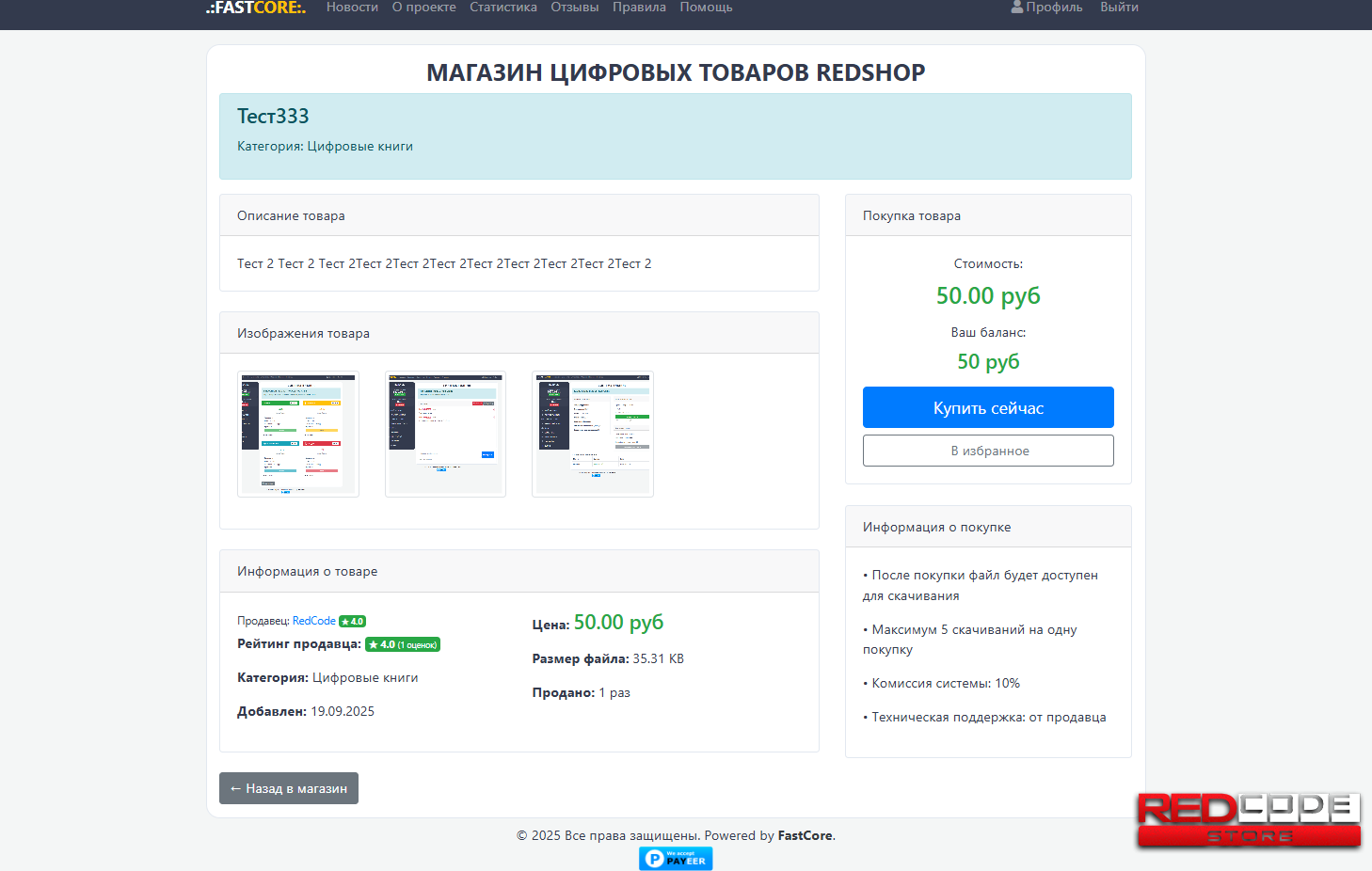Log out using Выйти link
The image size is (1372, 871).
1119,8
